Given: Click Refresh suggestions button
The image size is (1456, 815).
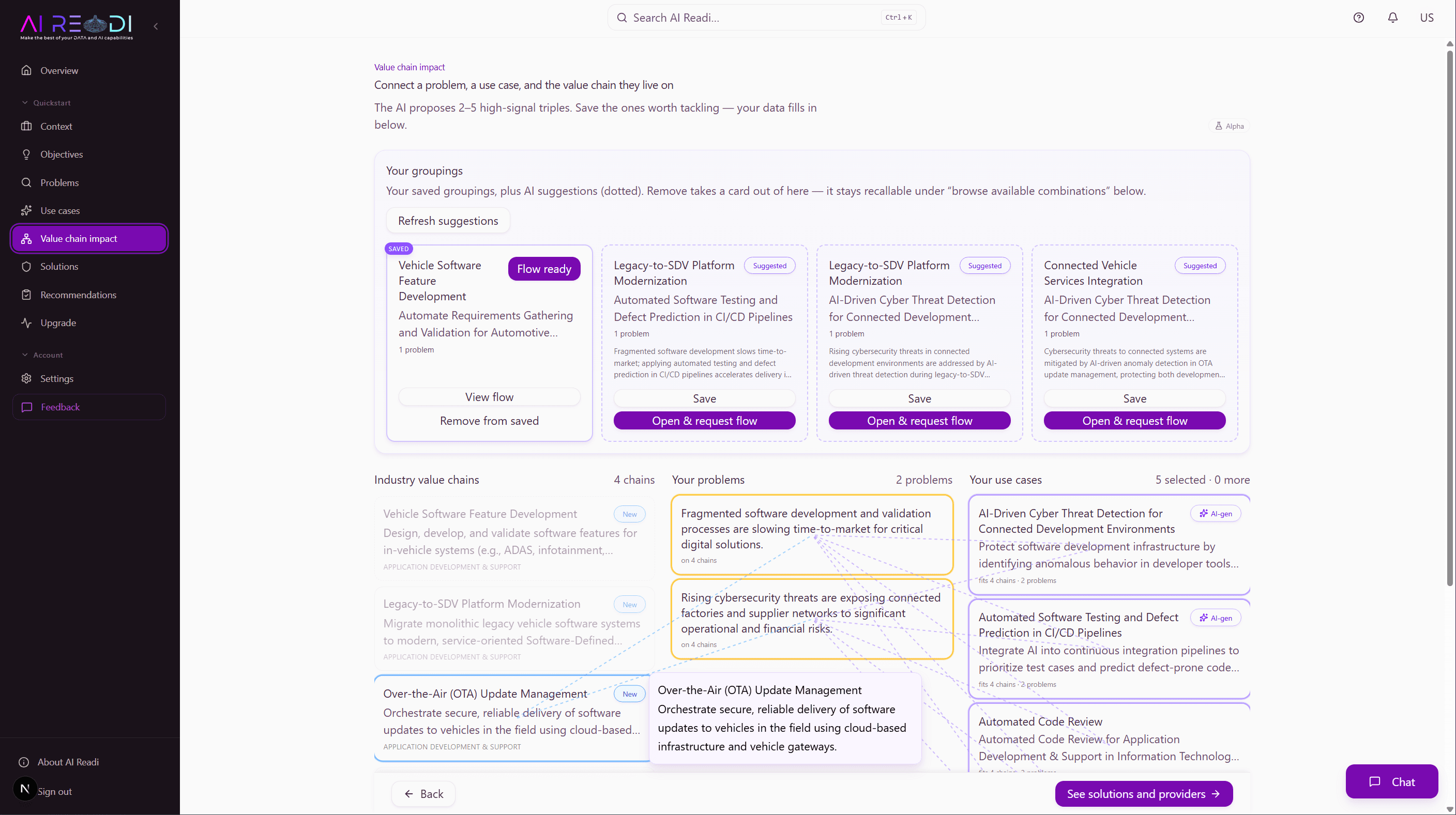Looking at the screenshot, I should click(448, 221).
